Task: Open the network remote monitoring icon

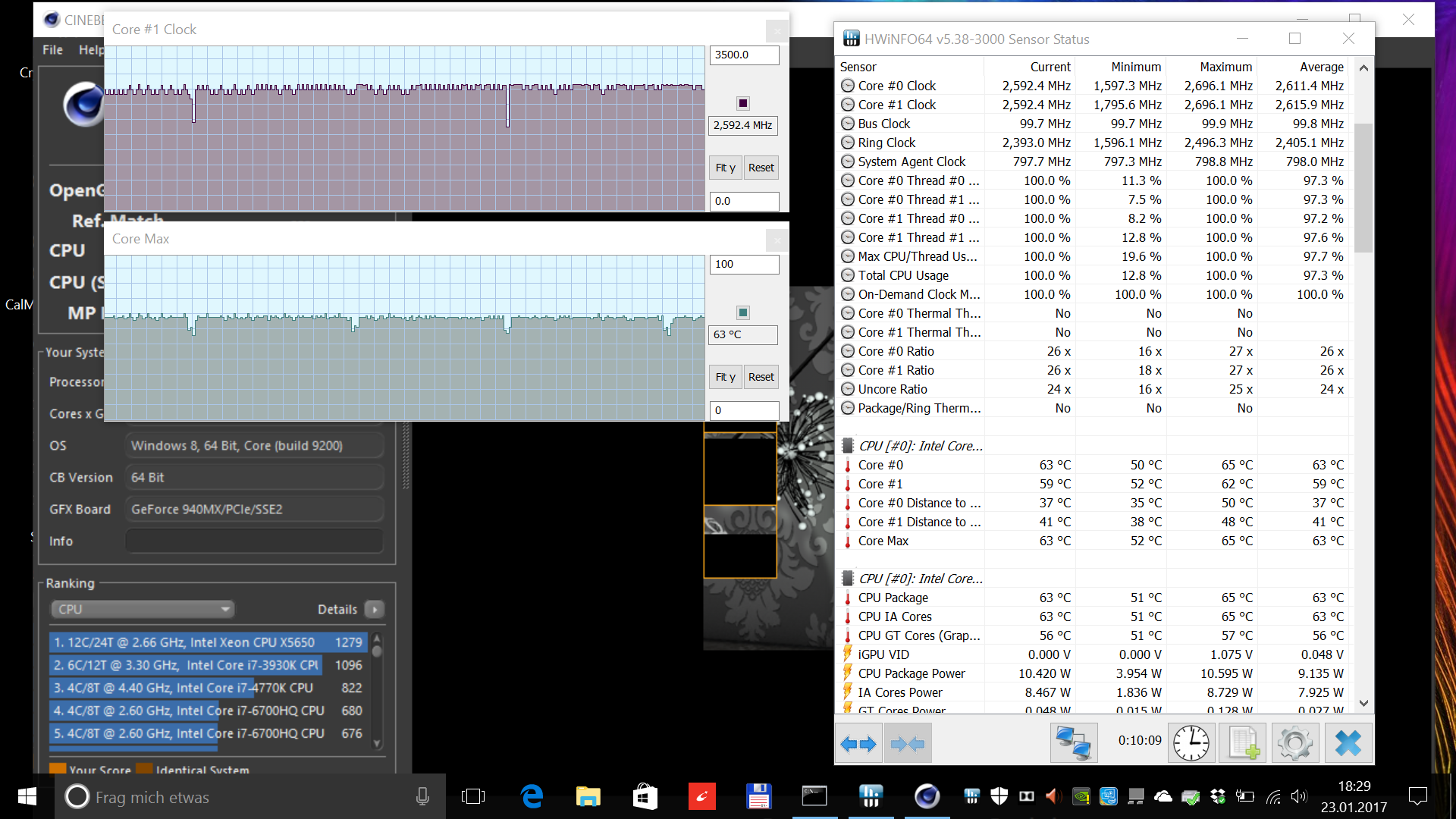Action: point(1073,743)
